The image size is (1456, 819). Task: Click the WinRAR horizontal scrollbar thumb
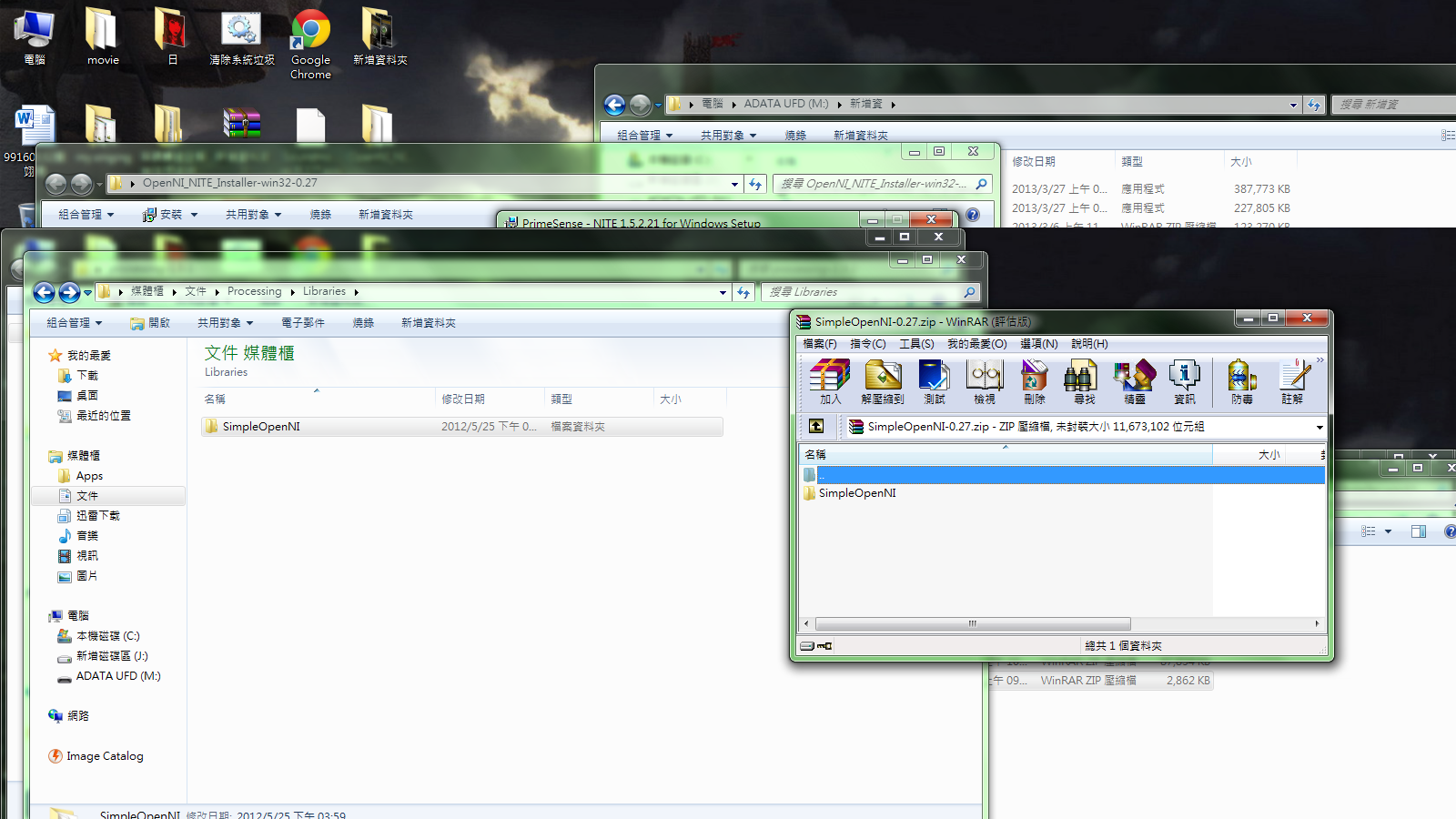(x=973, y=624)
